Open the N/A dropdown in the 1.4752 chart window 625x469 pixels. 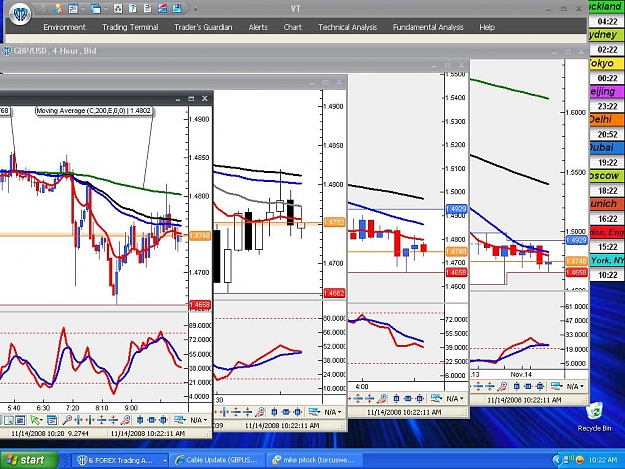click(x=333, y=412)
